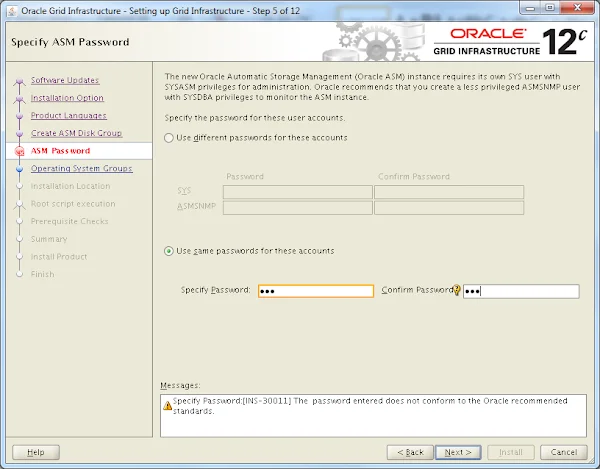Proceed with the Next button
The width and height of the screenshot is (600, 469).
[x=458, y=452]
